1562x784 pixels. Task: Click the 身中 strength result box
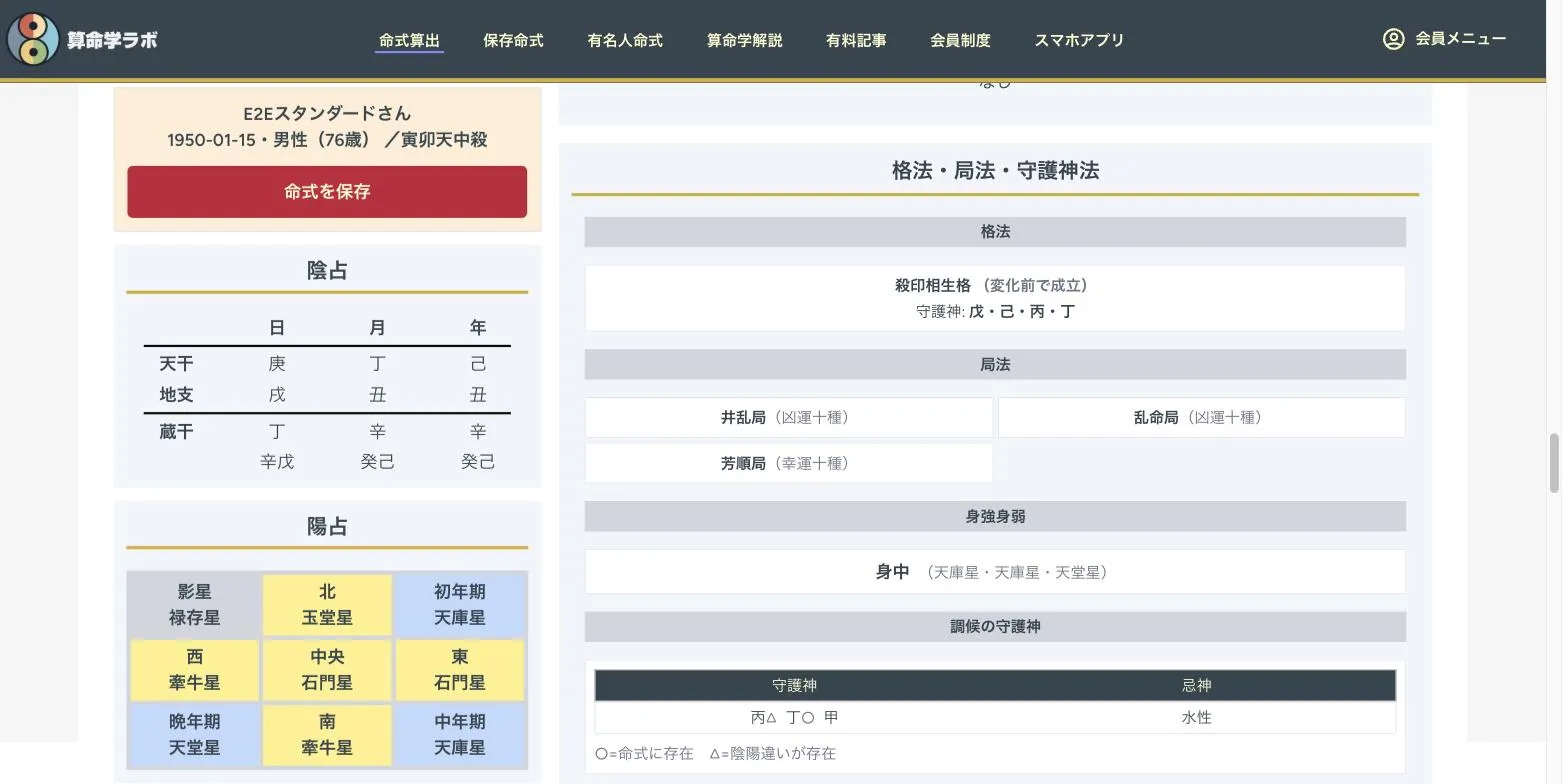click(x=995, y=572)
